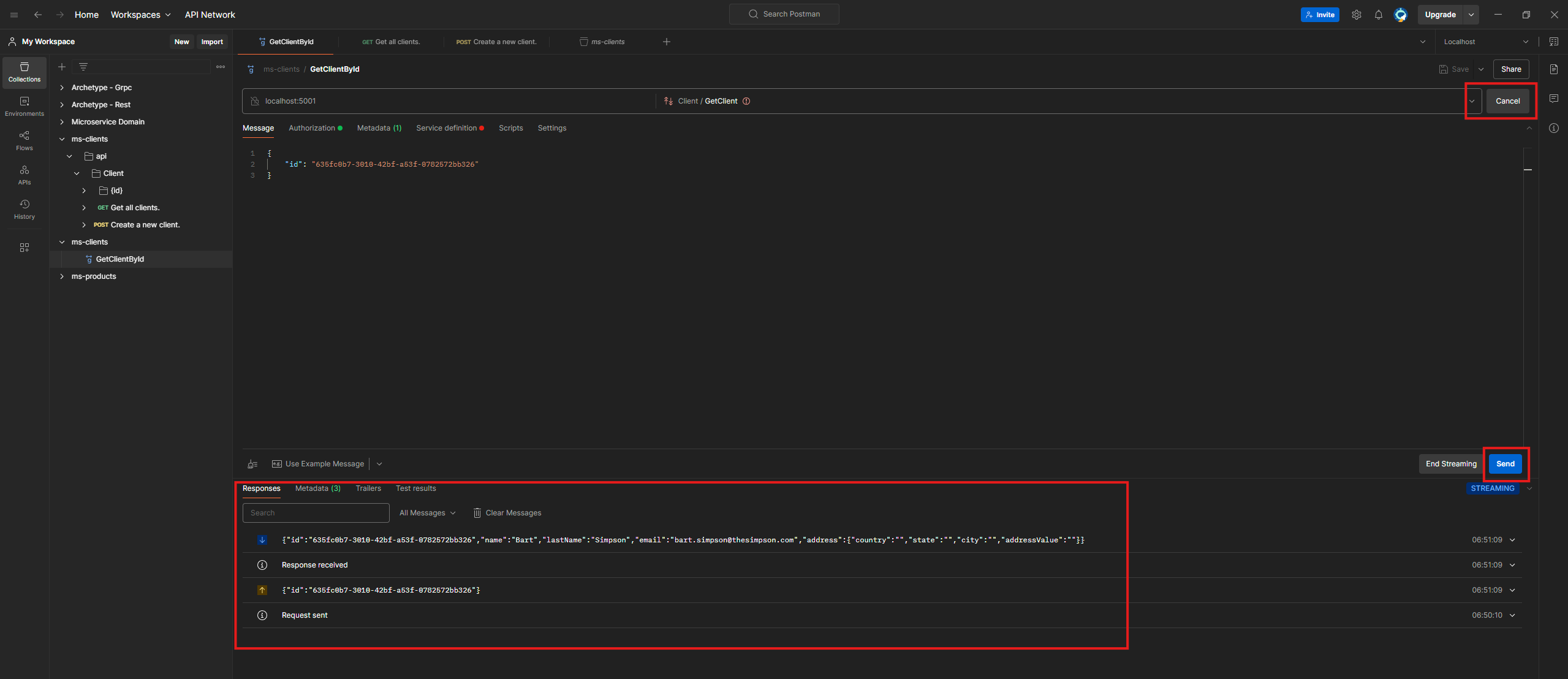The height and width of the screenshot is (679, 1568).
Task: Expand the Request sent row chevron
Action: pos(1512,615)
